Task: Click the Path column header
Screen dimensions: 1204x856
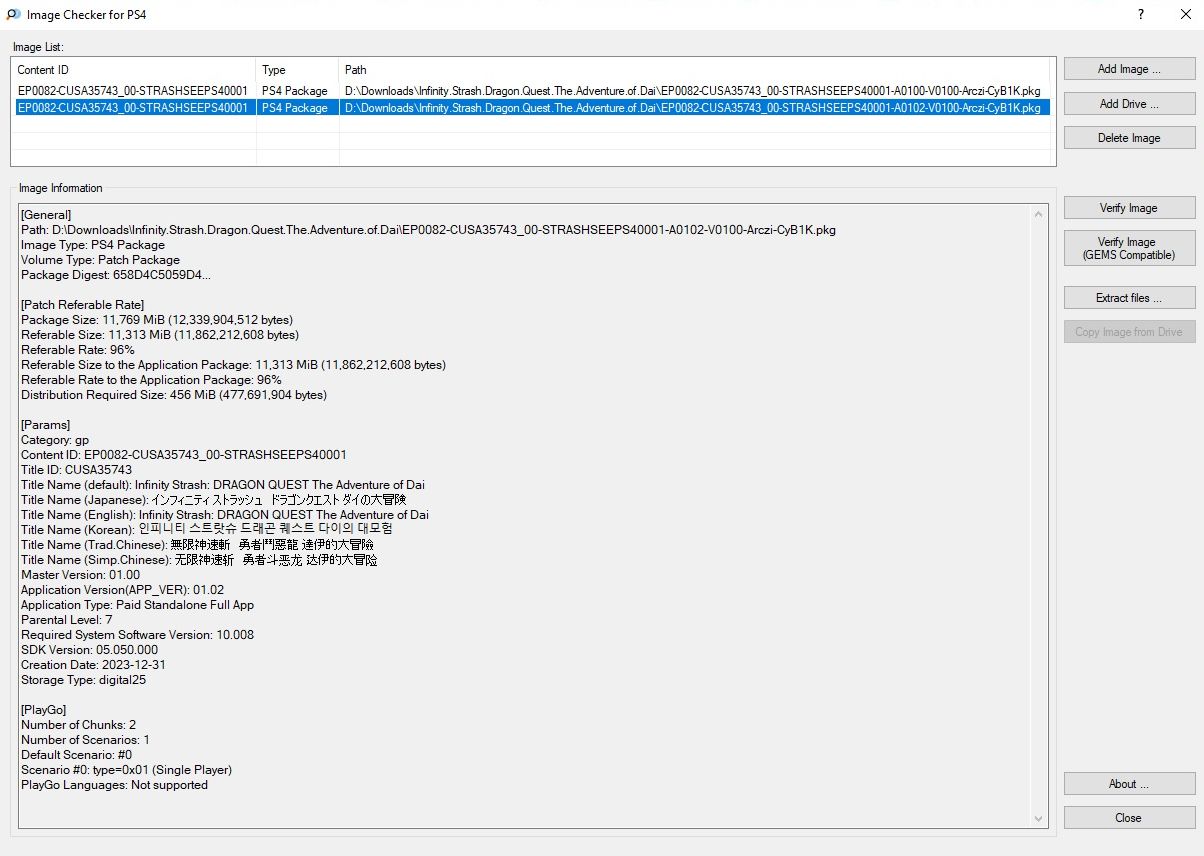Action: (696, 70)
